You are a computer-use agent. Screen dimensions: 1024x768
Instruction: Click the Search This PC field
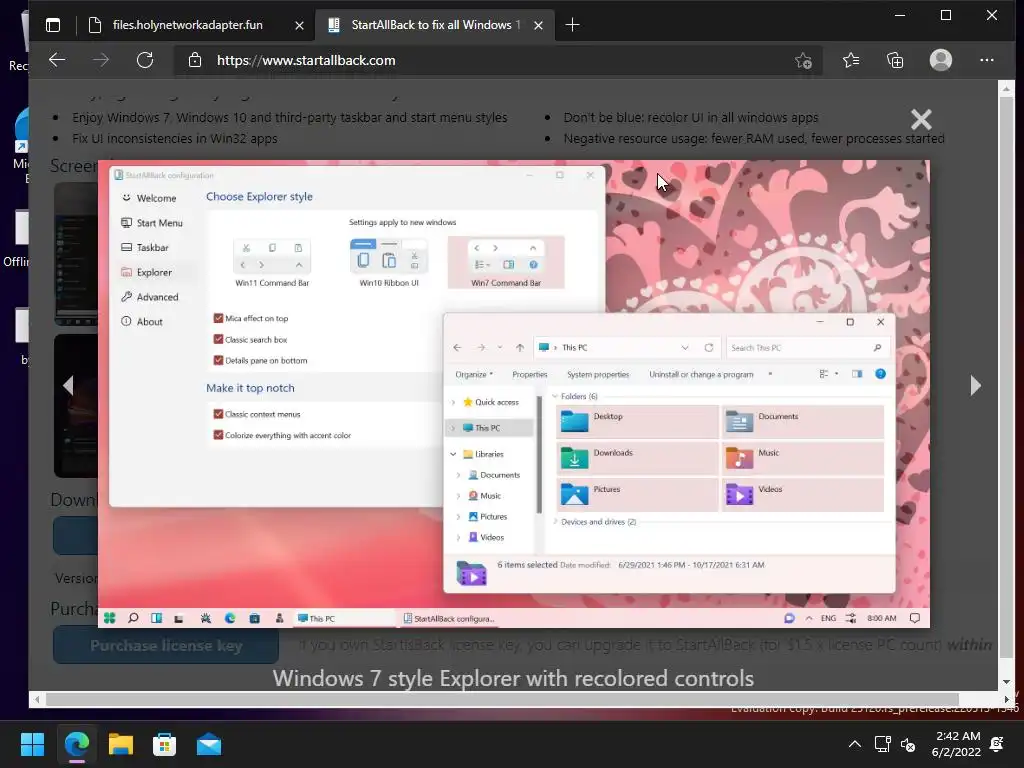click(807, 347)
